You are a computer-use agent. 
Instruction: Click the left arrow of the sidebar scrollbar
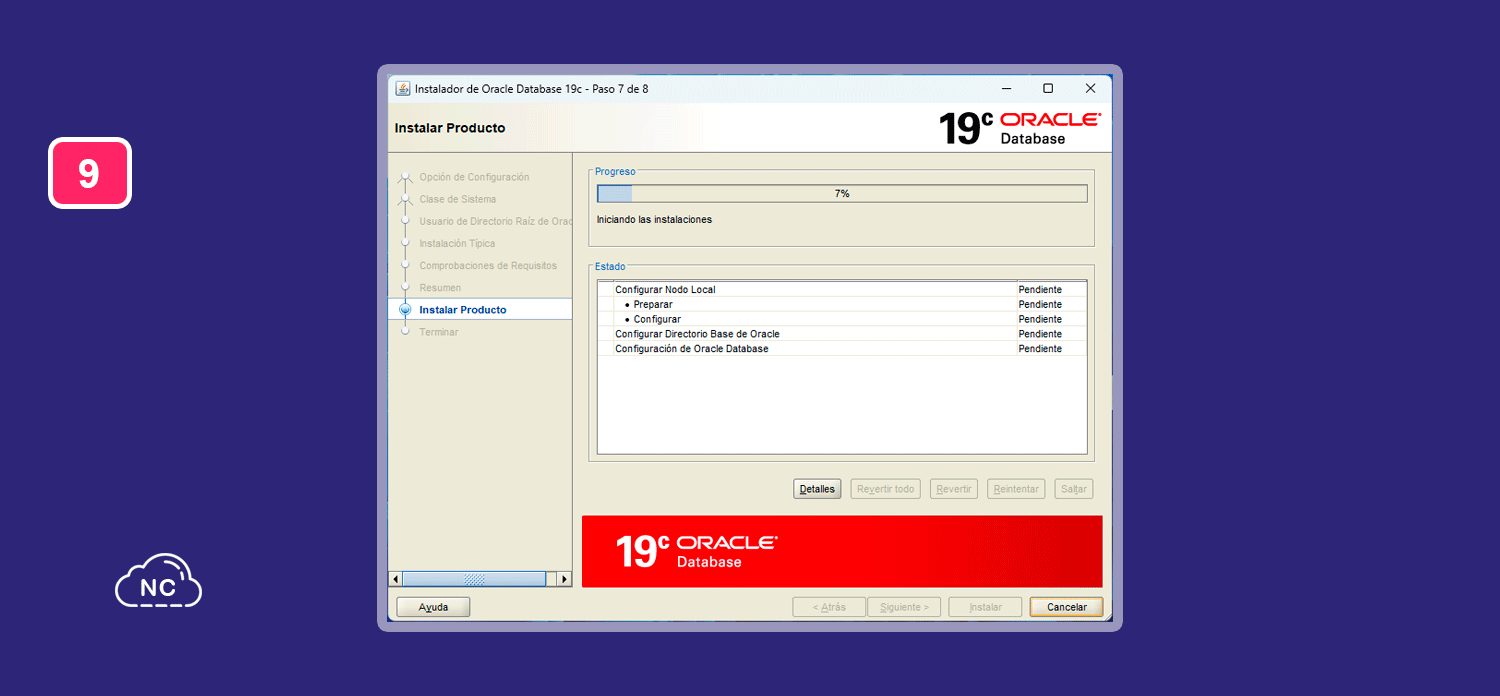(x=395, y=579)
